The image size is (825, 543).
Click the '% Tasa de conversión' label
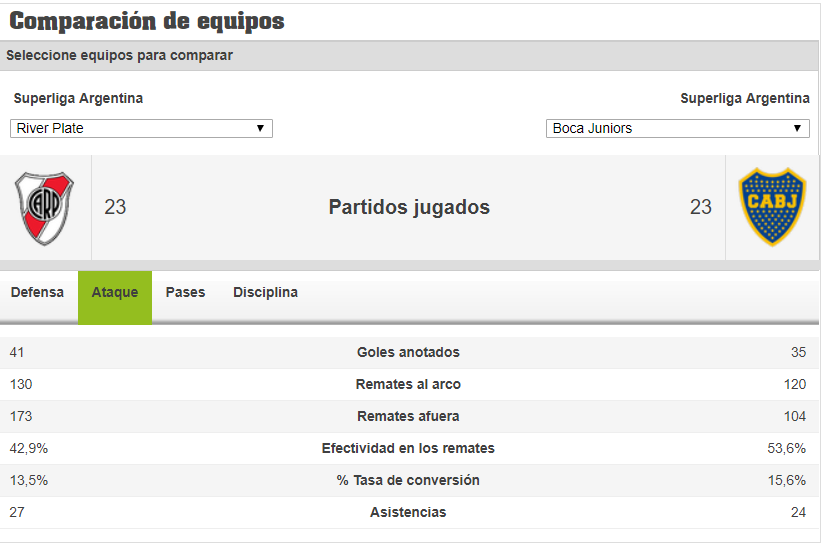(408, 480)
